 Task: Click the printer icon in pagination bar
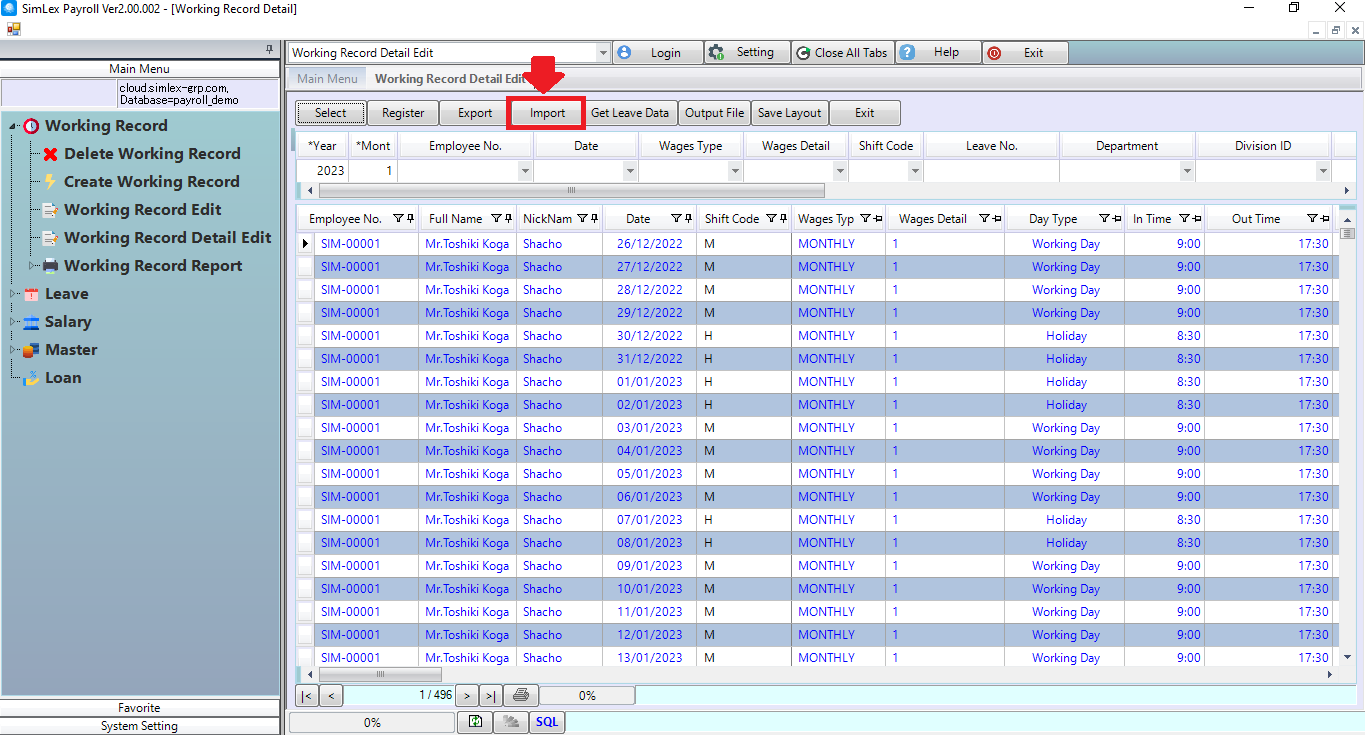[x=520, y=695]
